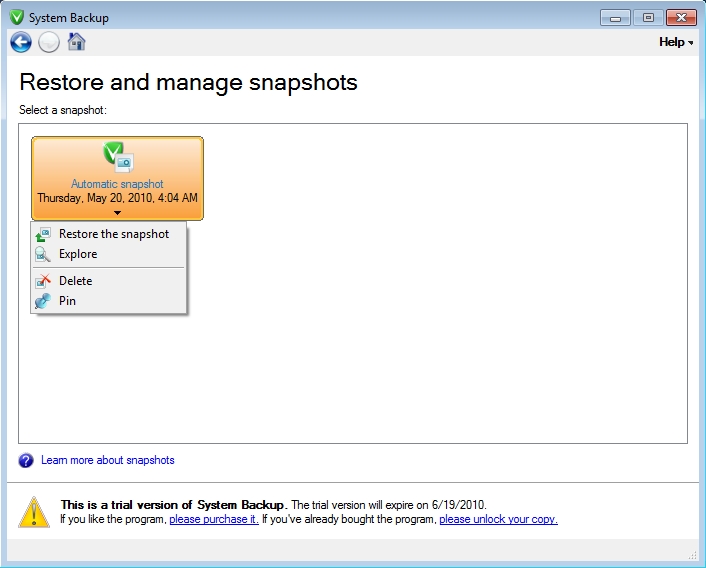Click the greyed forward navigation button
706x568 pixels.
[x=49, y=42]
